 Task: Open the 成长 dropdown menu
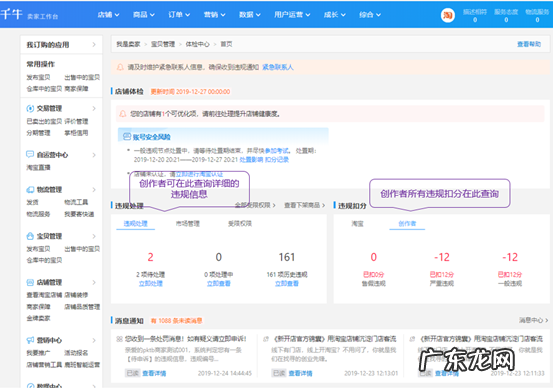pyautogui.click(x=335, y=15)
